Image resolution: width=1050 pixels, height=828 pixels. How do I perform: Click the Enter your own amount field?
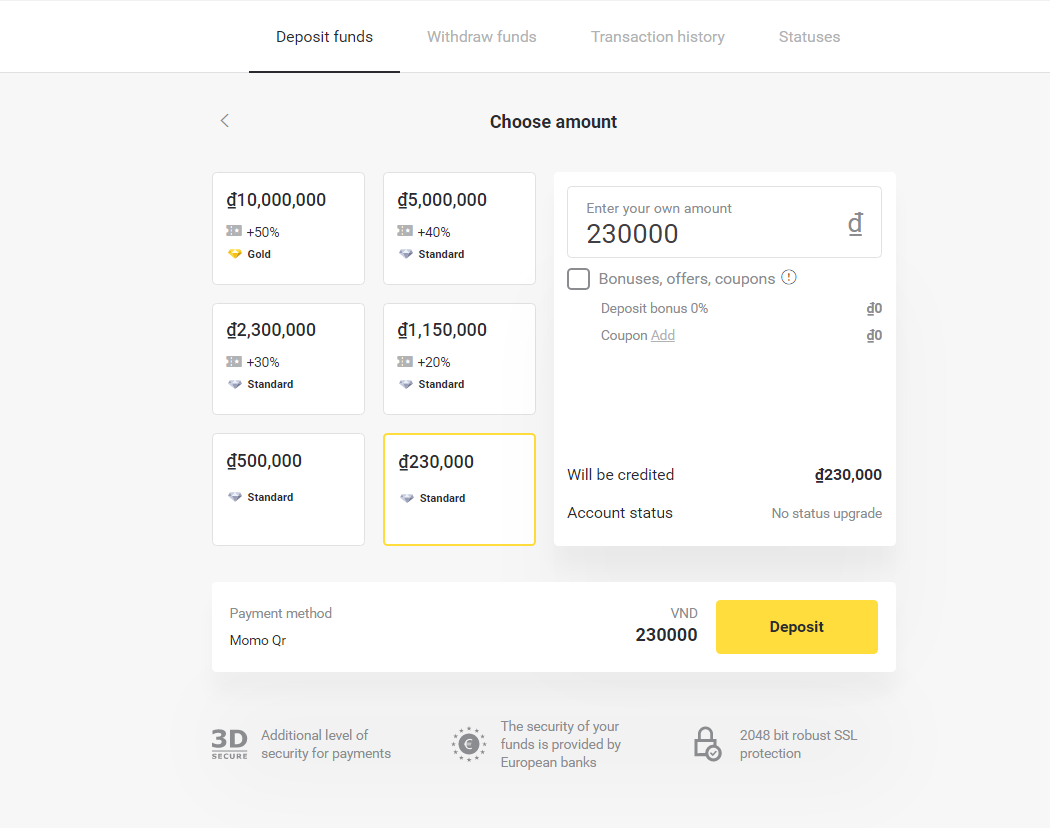[x=725, y=222]
